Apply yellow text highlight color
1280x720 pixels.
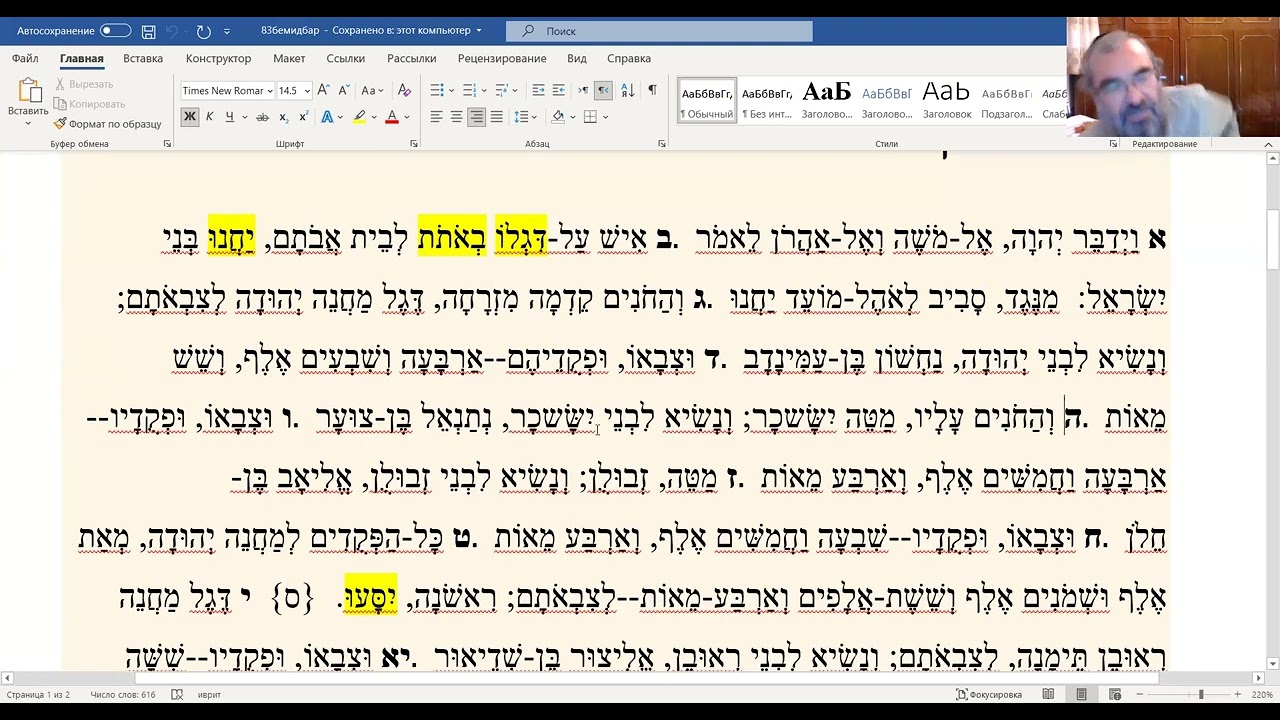359,117
